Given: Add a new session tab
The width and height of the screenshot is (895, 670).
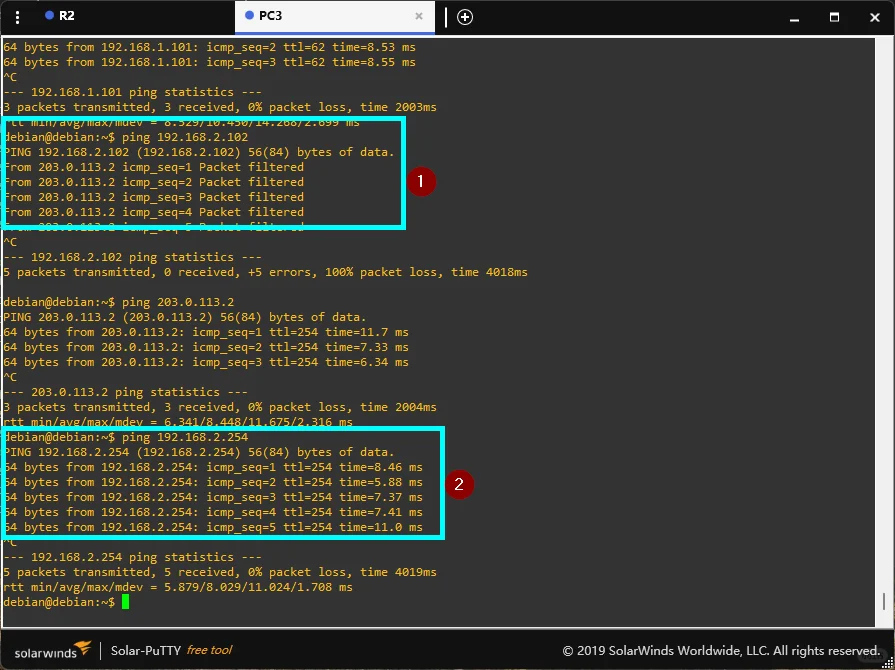Looking at the screenshot, I should [x=465, y=17].
